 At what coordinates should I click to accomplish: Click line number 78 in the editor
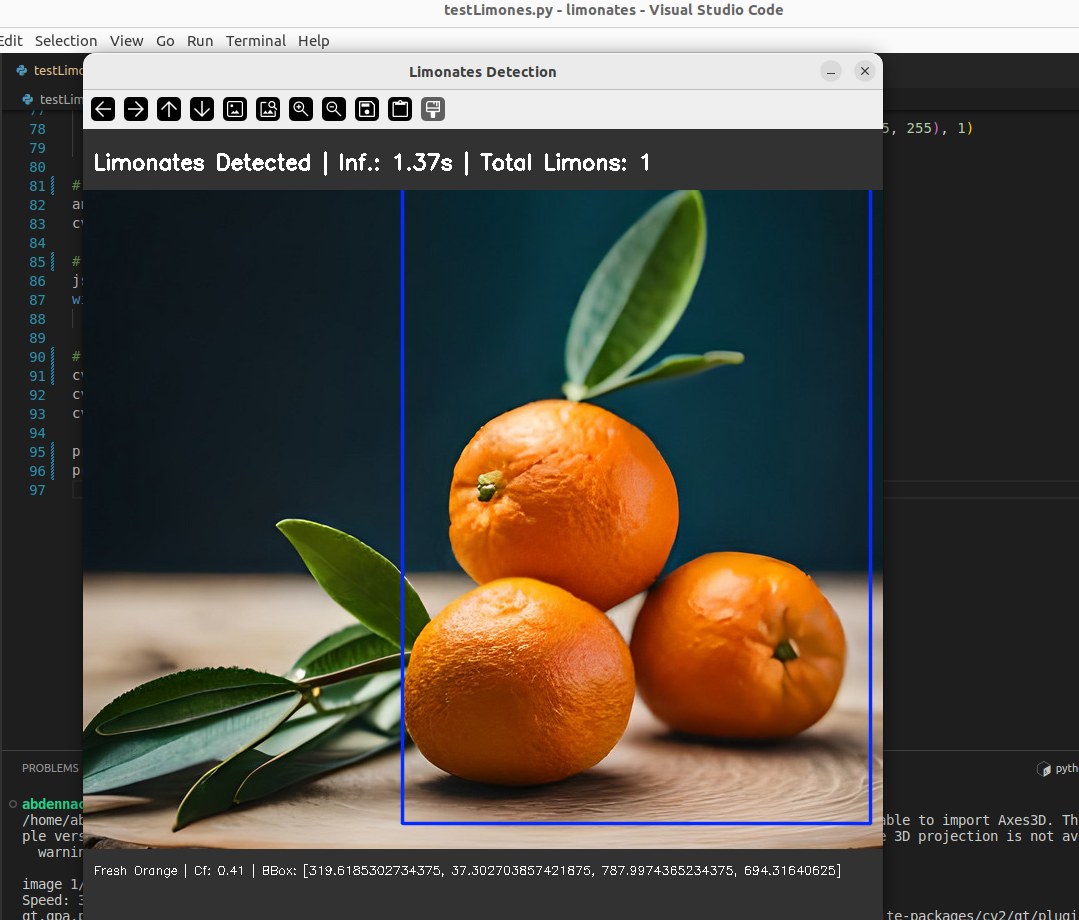(x=37, y=129)
